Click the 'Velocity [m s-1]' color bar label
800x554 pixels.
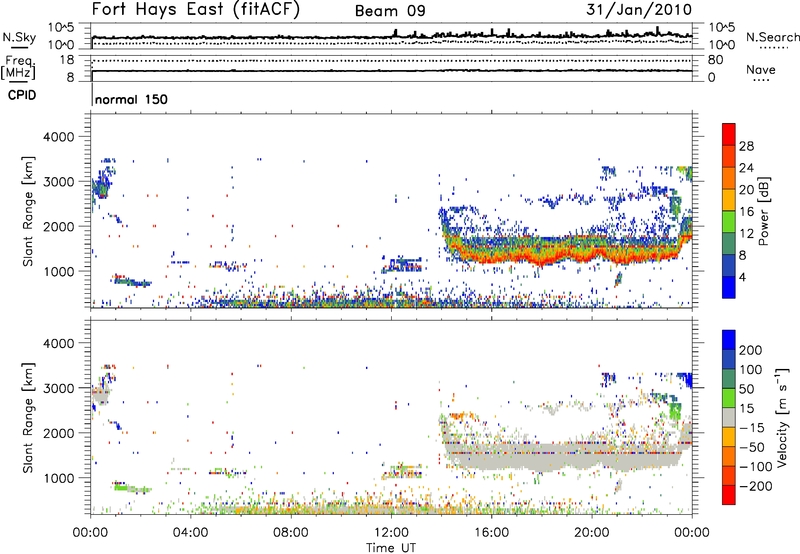783,417
